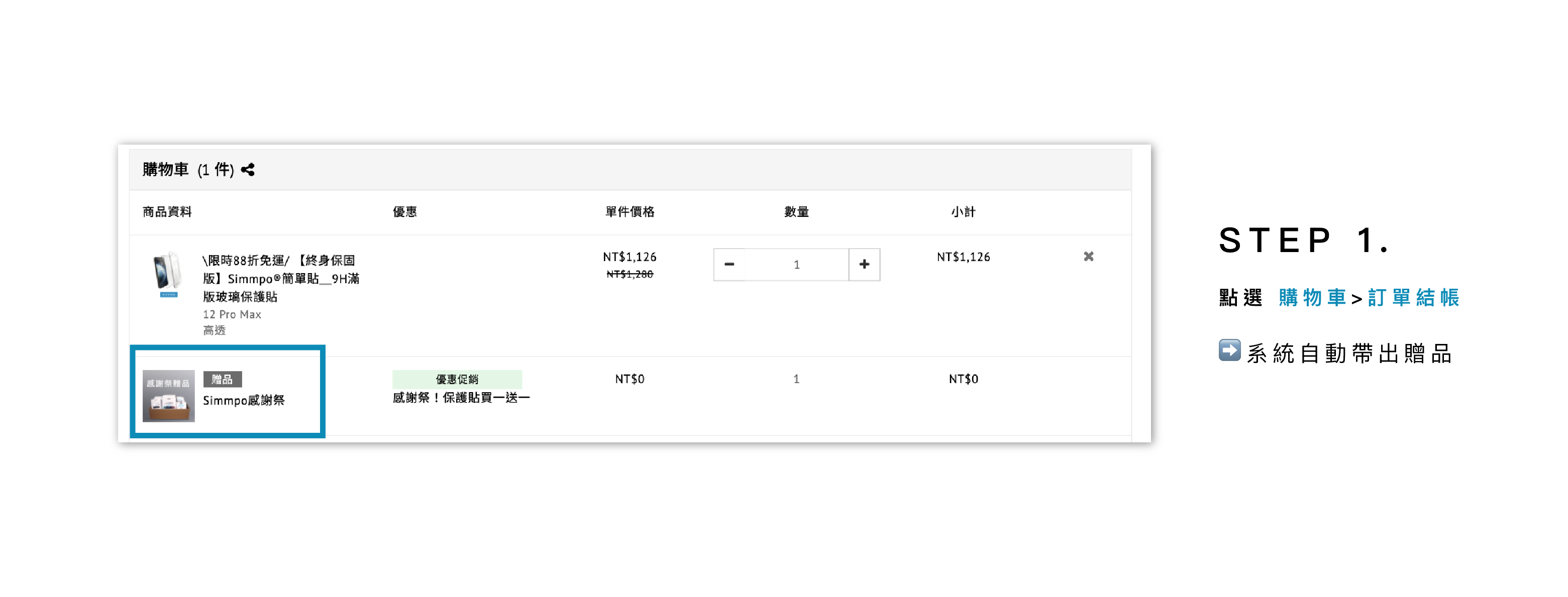This screenshot has height=597, width=1568.
Task: Click the strikethrough NT$1,280 original price
Action: (x=630, y=275)
